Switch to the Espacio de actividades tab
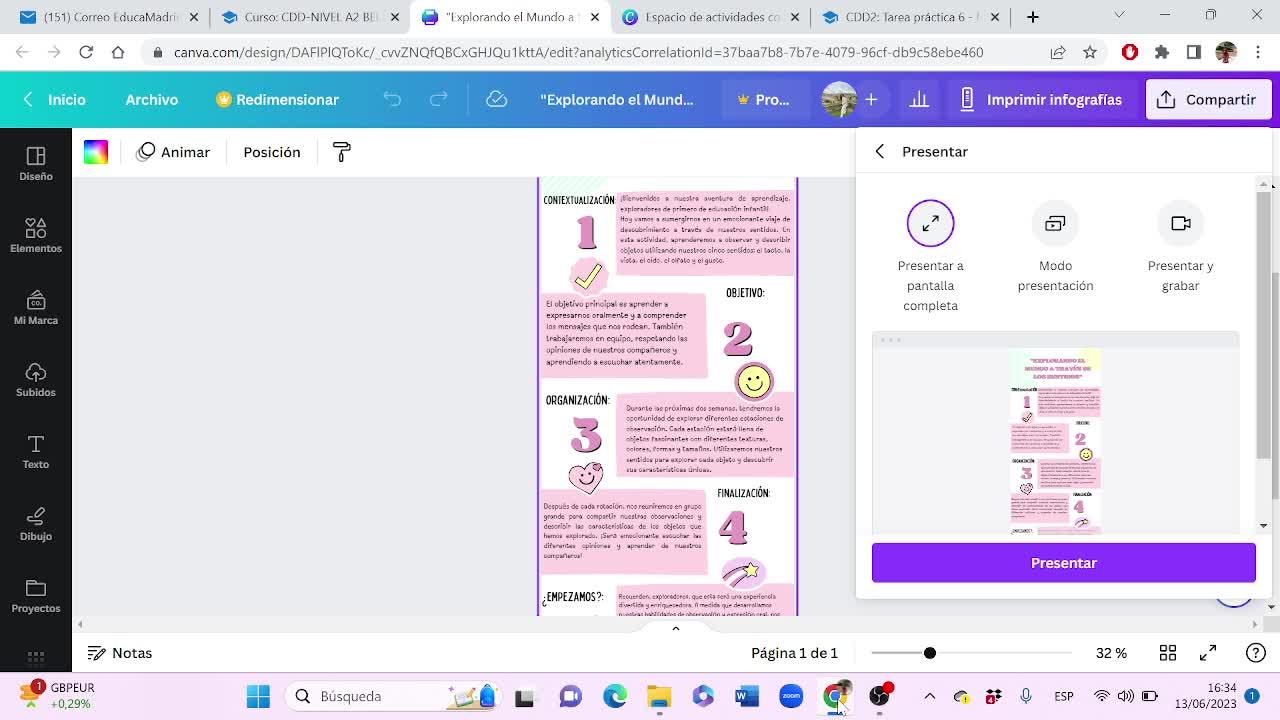Image resolution: width=1280 pixels, height=720 pixels. (711, 17)
